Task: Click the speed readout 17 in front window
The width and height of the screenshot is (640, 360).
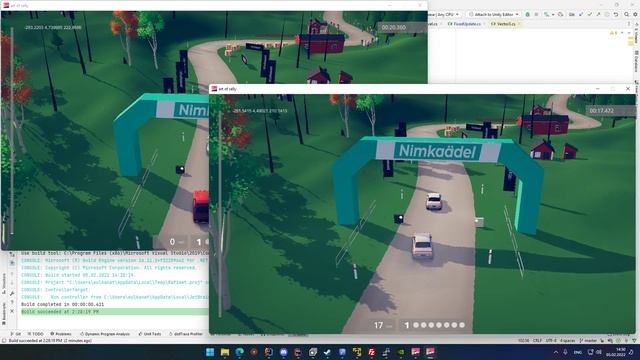Action: pos(378,325)
